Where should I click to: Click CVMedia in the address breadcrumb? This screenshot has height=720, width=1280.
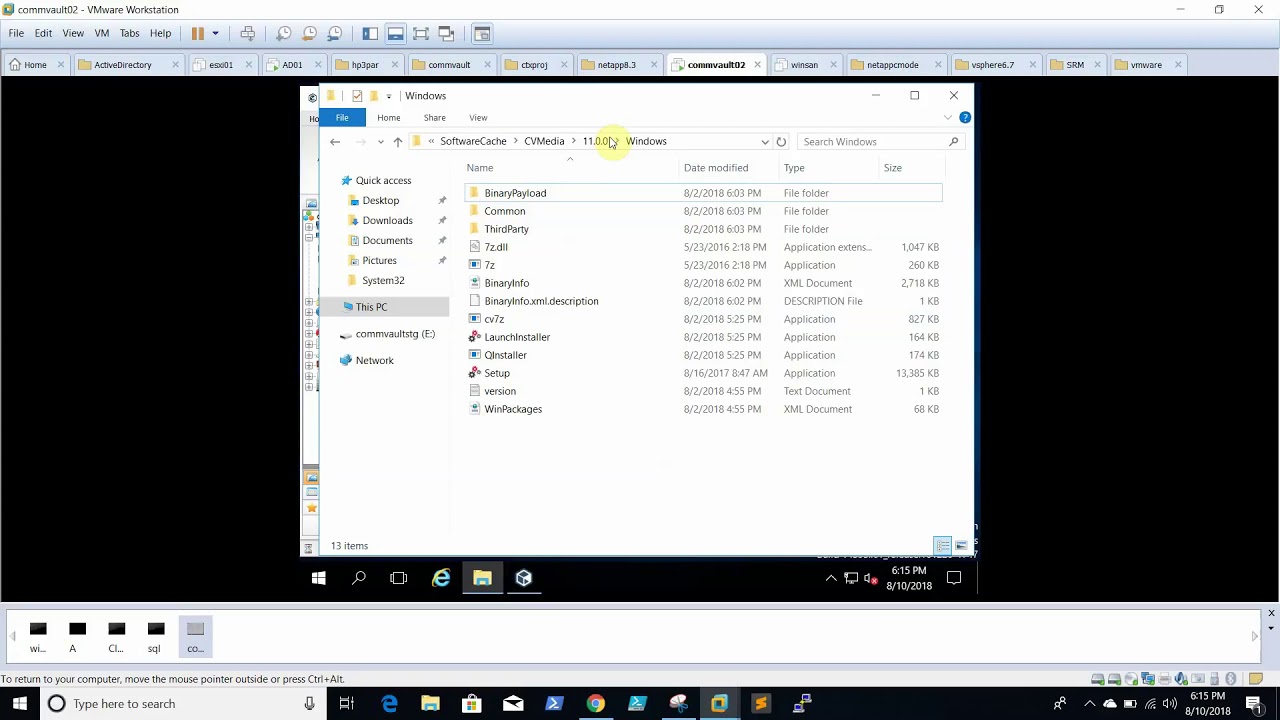tap(544, 141)
